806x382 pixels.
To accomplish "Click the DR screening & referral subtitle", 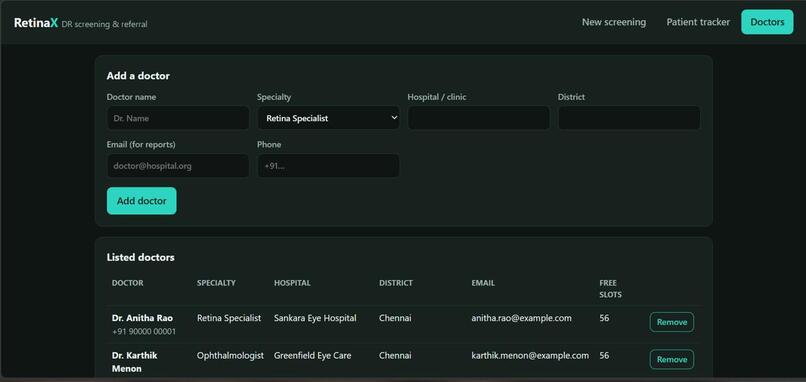I will coord(104,24).
